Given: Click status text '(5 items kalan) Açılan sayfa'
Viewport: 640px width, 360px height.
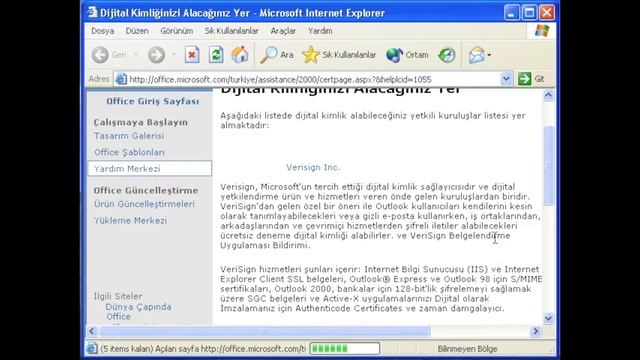Looking at the screenshot, I should (x=150, y=349).
